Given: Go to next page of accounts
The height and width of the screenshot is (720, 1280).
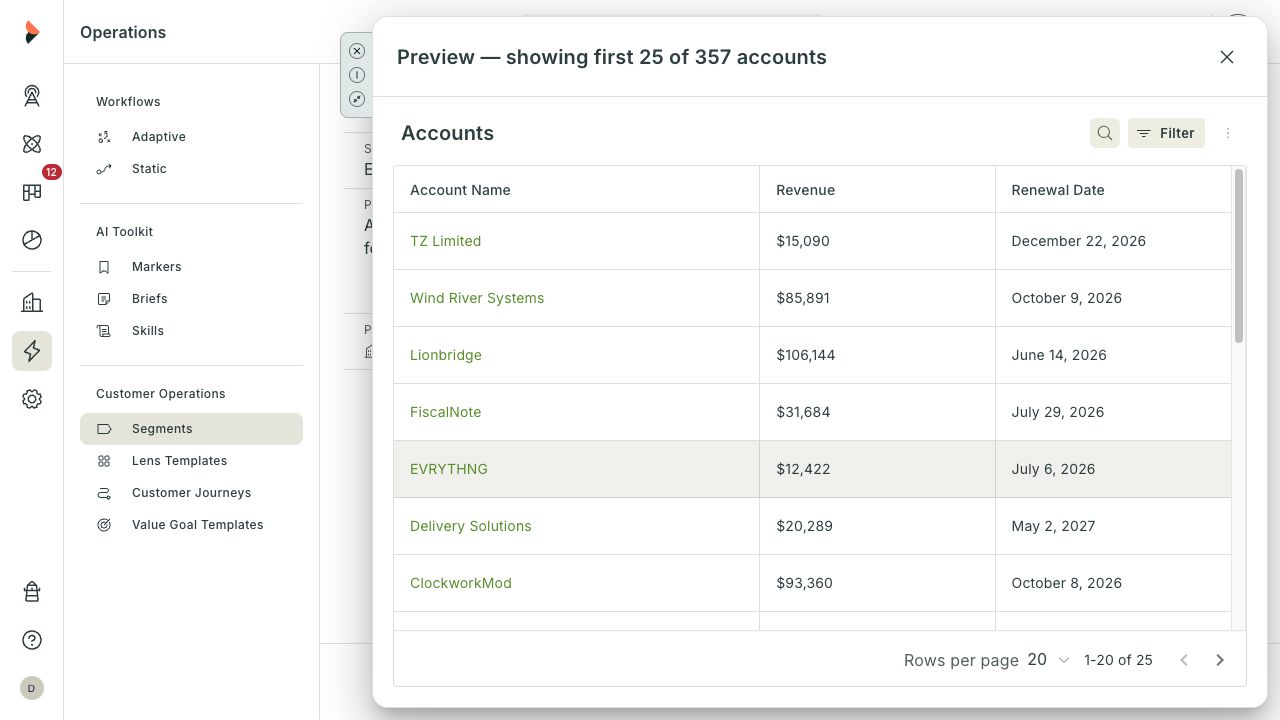Looking at the screenshot, I should pyautogui.click(x=1220, y=660).
